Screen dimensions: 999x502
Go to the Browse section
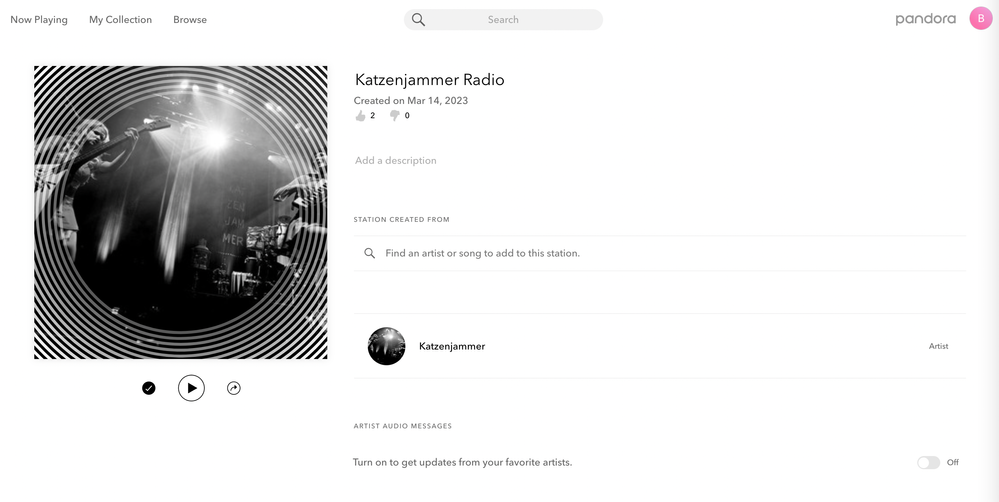[190, 20]
